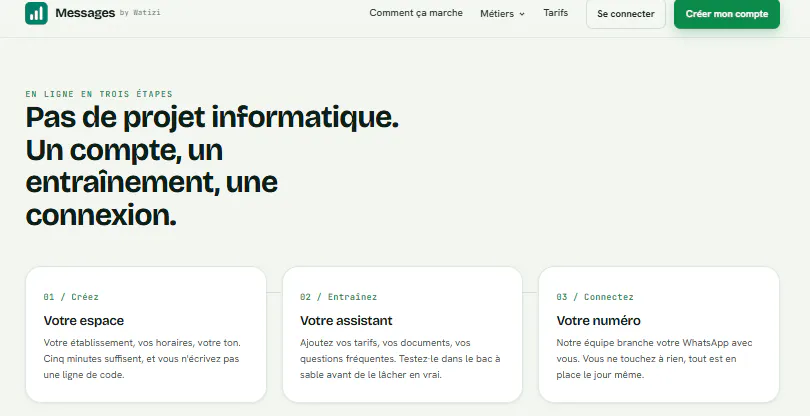Click the '01 / Créez' step label
This screenshot has height=416, width=810.
click(71, 297)
